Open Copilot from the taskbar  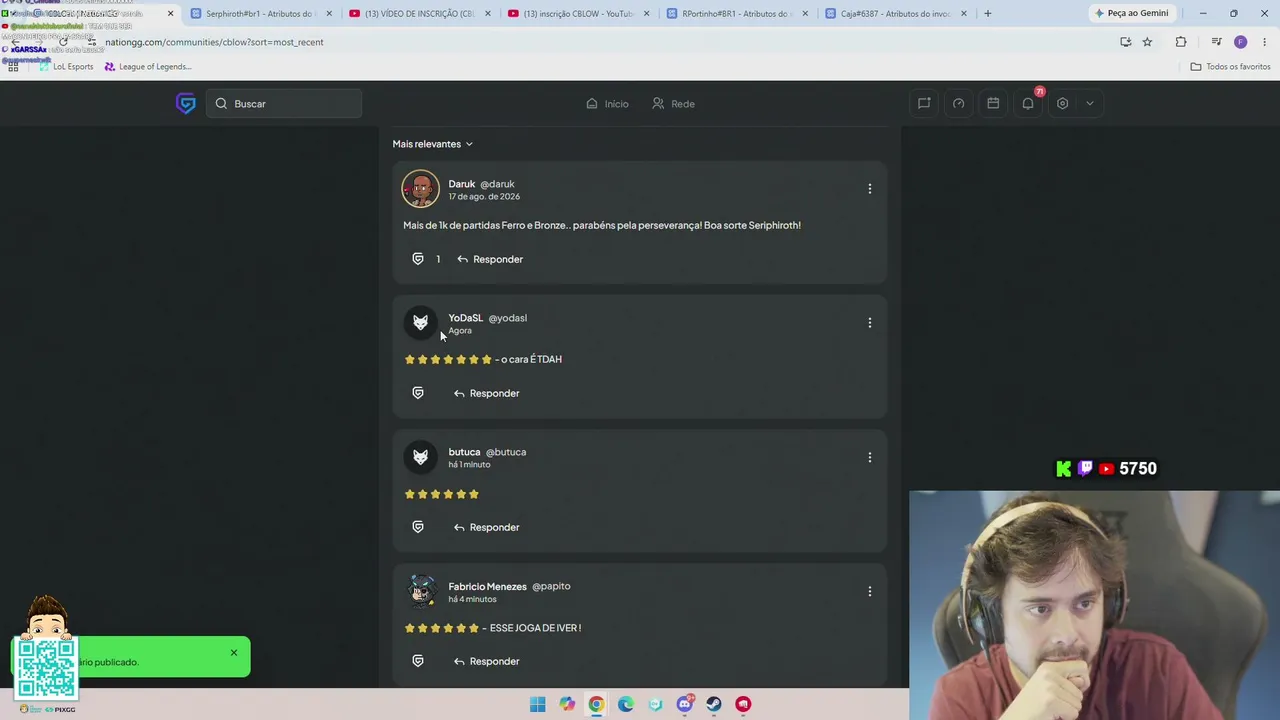pos(567,704)
